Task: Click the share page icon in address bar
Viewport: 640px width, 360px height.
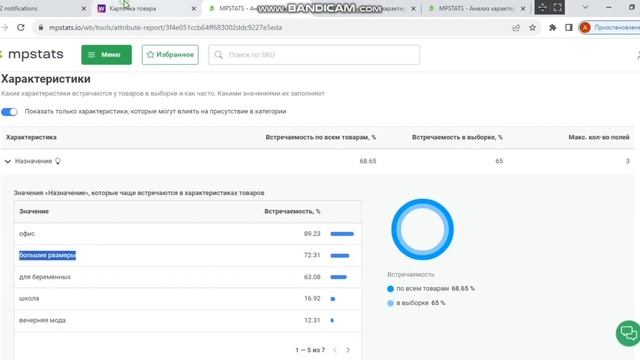Action: (516, 28)
